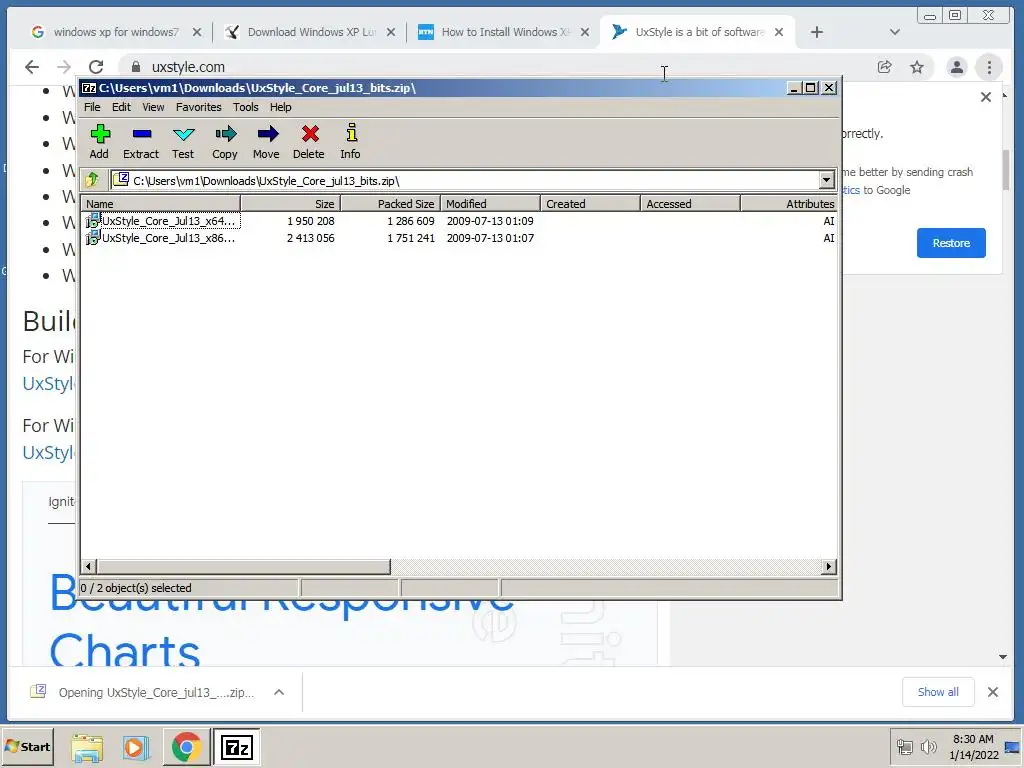Select the Copy toolbar icon in 7-Zip
Screen dimensions: 1024x768
coord(225,142)
